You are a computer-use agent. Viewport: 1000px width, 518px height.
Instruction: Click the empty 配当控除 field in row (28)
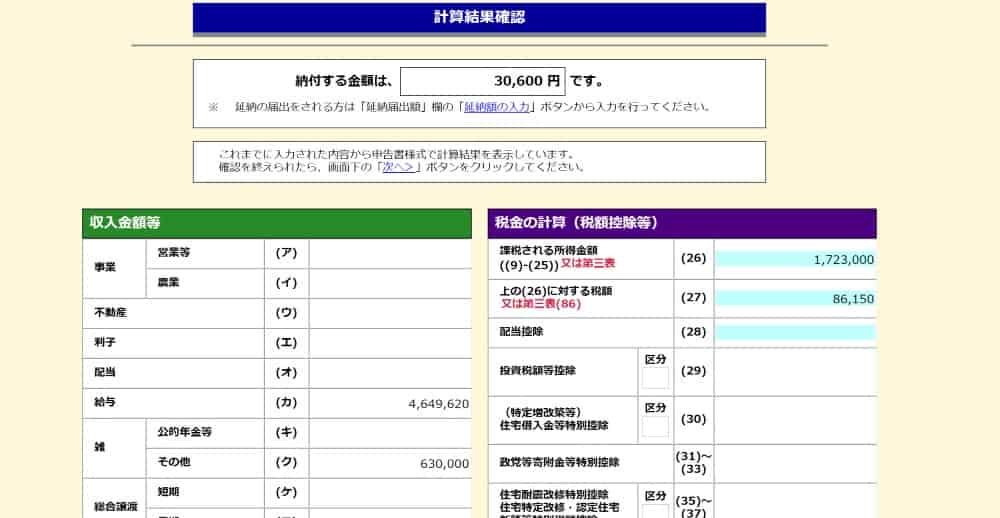point(794,332)
